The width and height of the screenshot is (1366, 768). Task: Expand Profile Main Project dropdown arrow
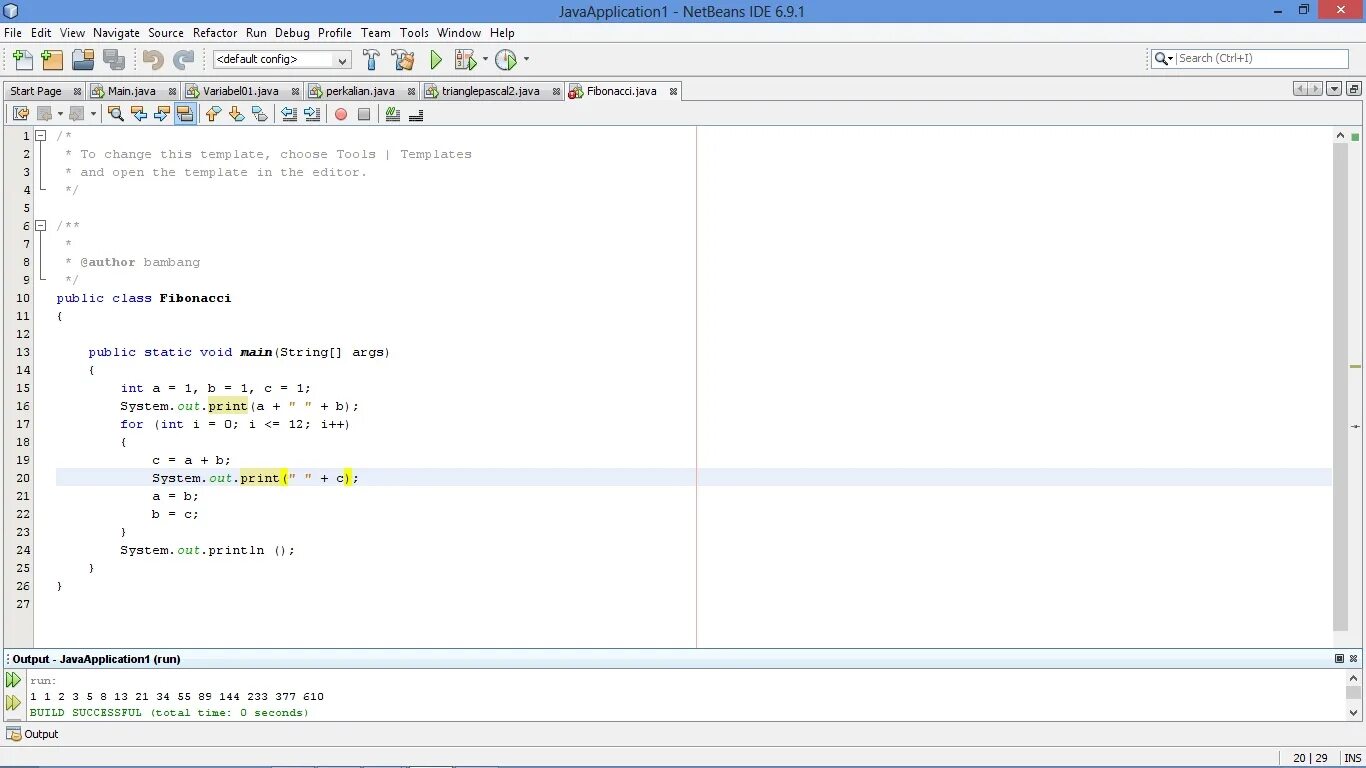coord(526,59)
